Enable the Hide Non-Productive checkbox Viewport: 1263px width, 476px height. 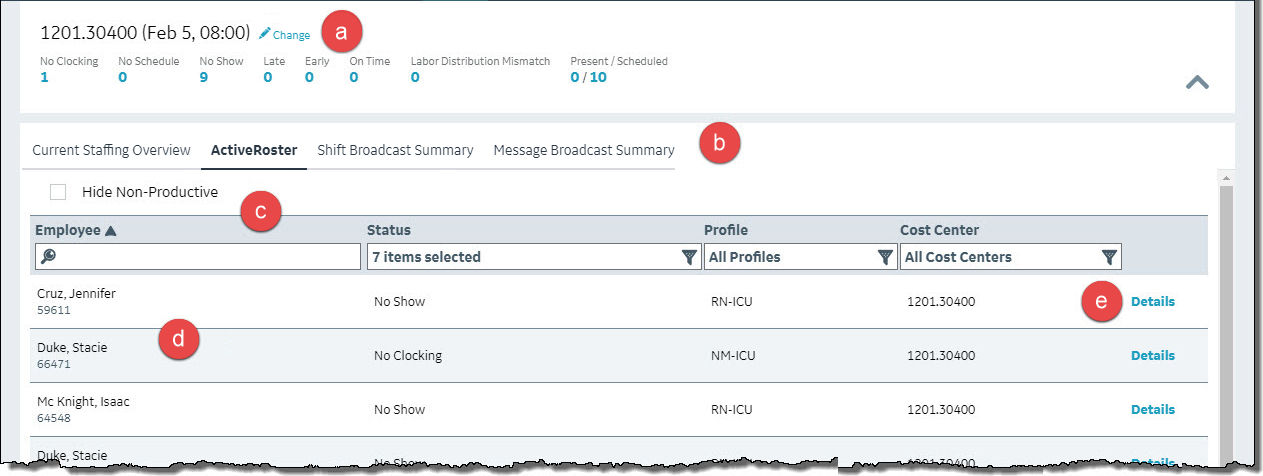pyautogui.click(x=58, y=192)
